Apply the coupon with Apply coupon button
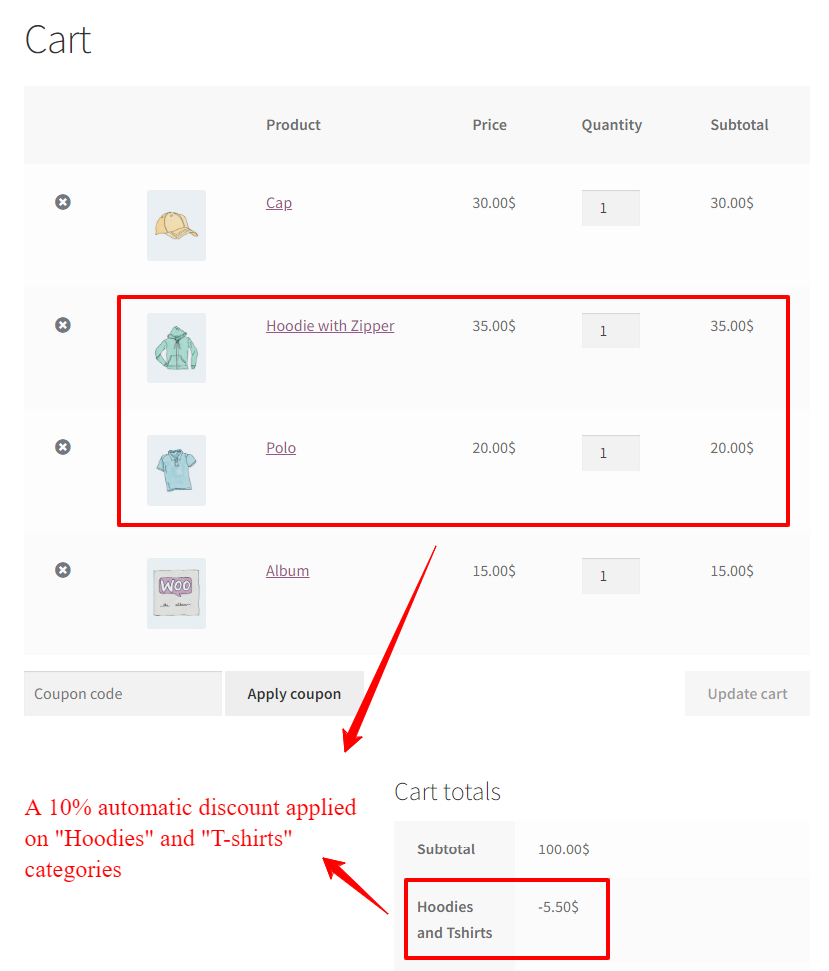This screenshot has width=829, height=971. coord(294,694)
